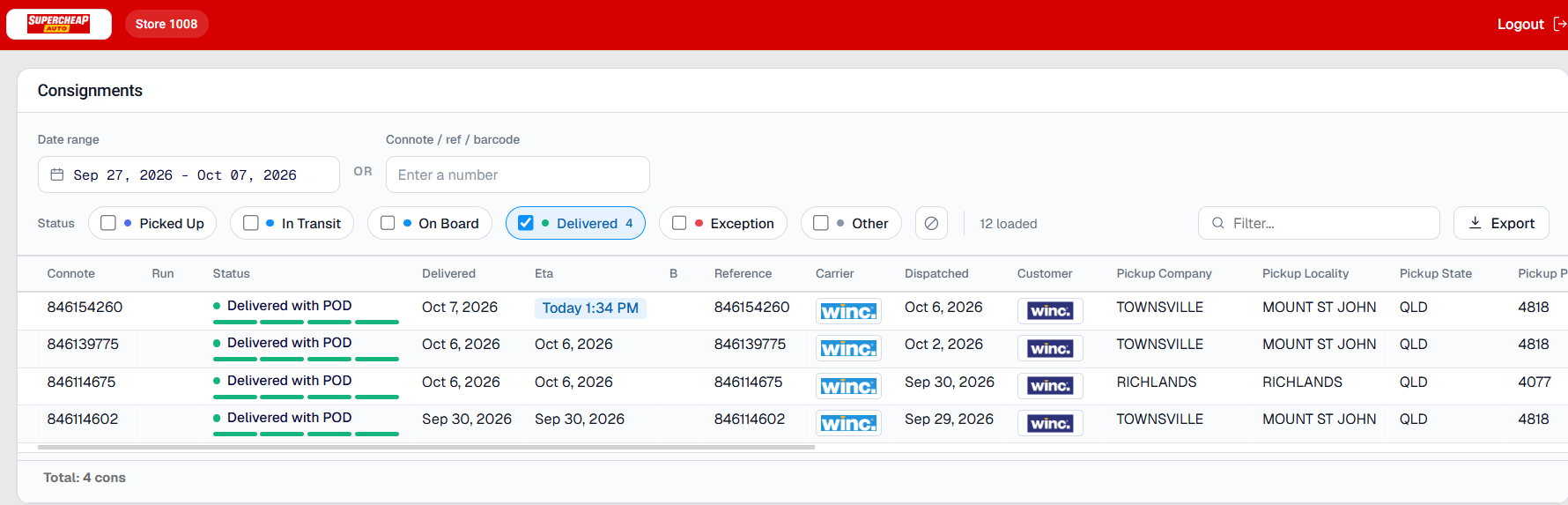Click progress bar for consignment 846139775
This screenshot has height=505, width=1568.
click(x=306, y=359)
